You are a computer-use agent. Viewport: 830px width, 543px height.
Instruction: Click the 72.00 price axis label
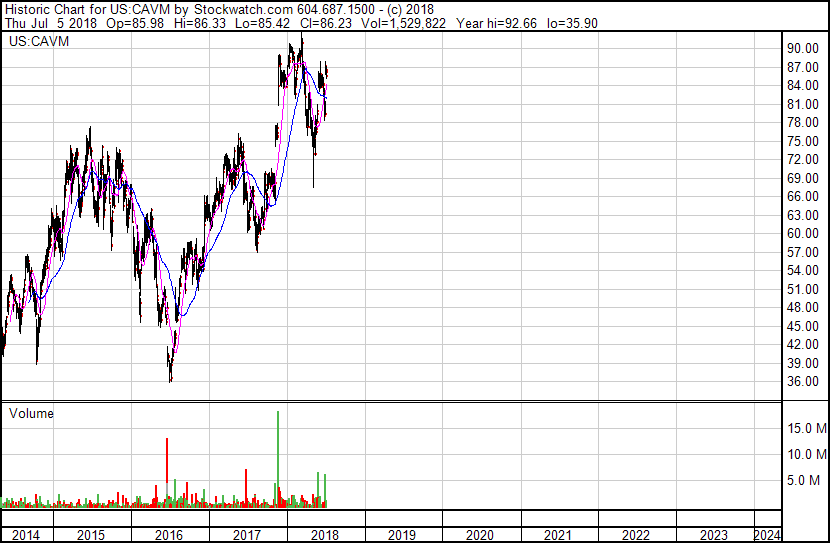(803, 160)
